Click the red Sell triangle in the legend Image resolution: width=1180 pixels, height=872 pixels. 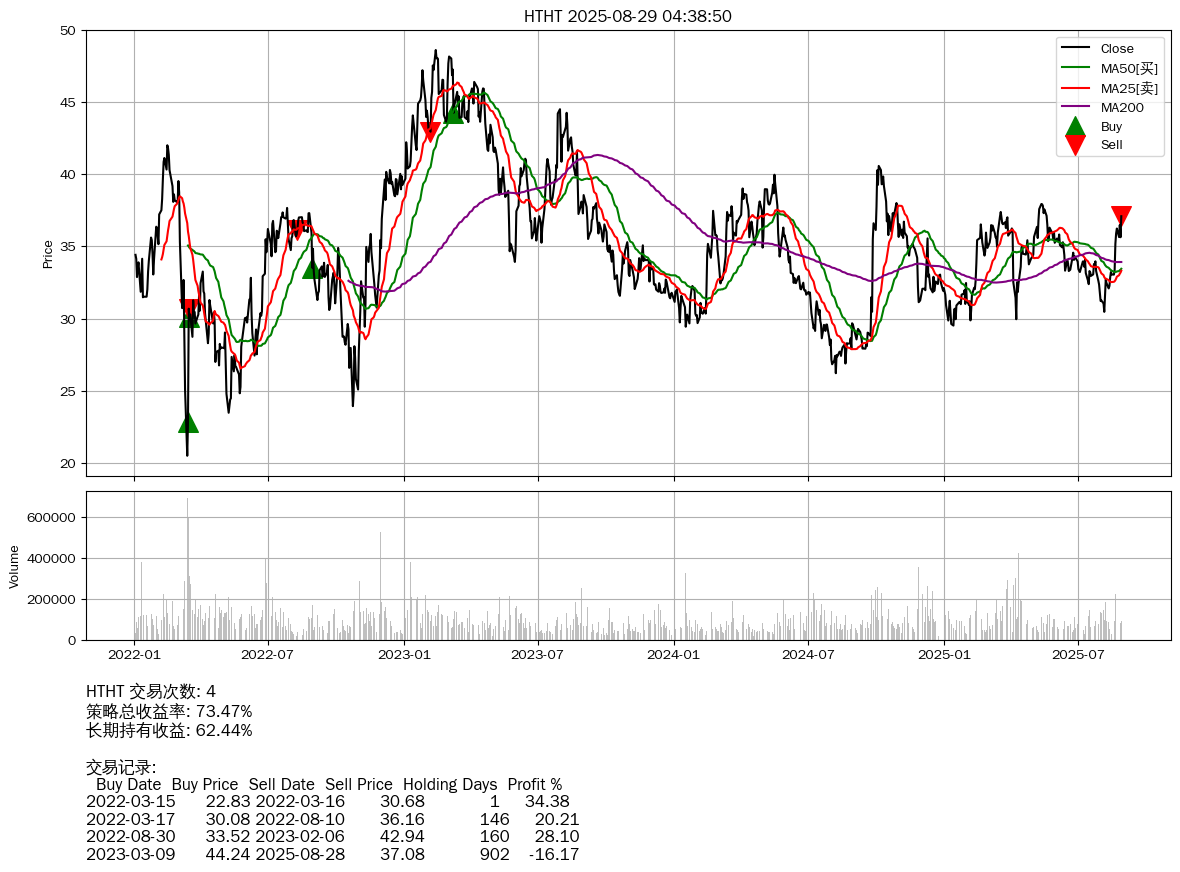click(x=1075, y=145)
